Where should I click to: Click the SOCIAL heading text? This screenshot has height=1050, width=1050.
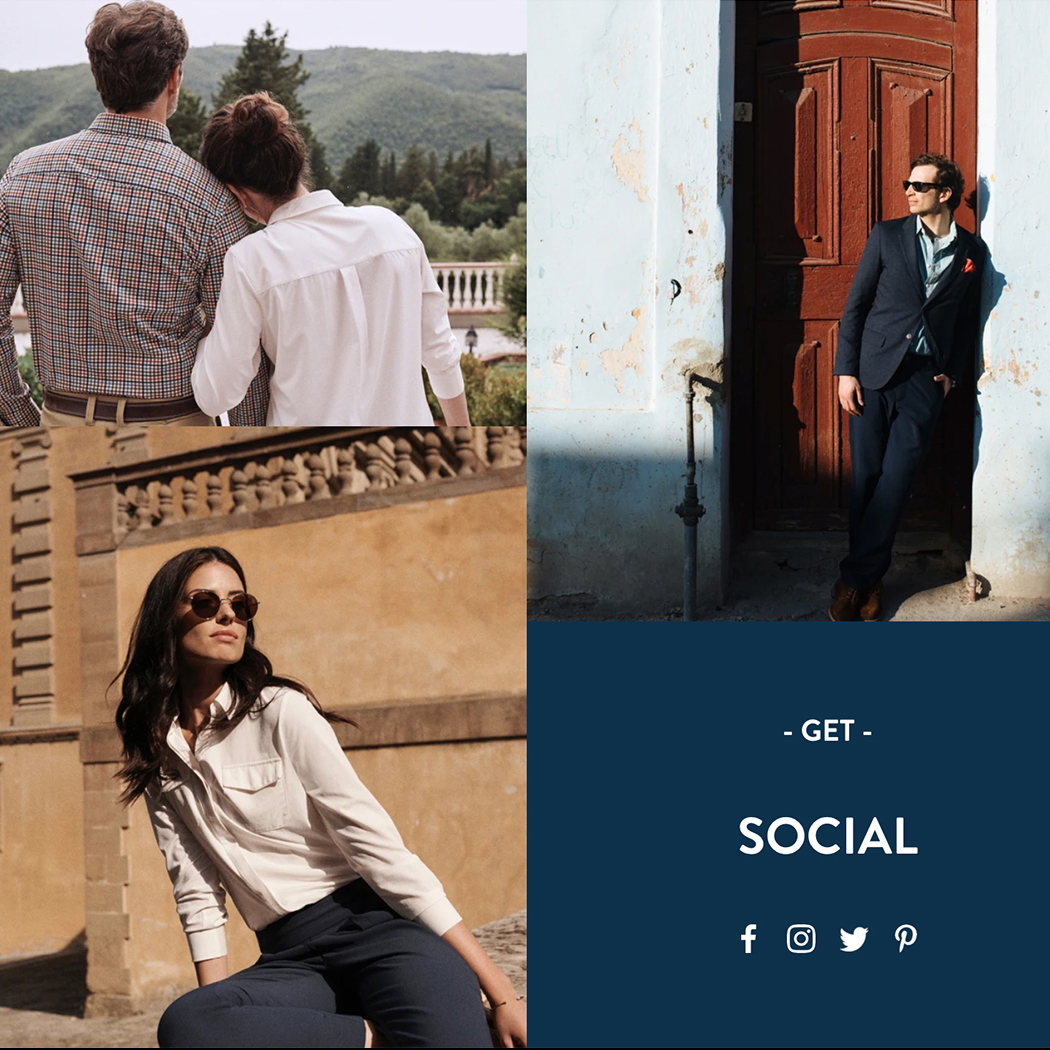click(828, 836)
